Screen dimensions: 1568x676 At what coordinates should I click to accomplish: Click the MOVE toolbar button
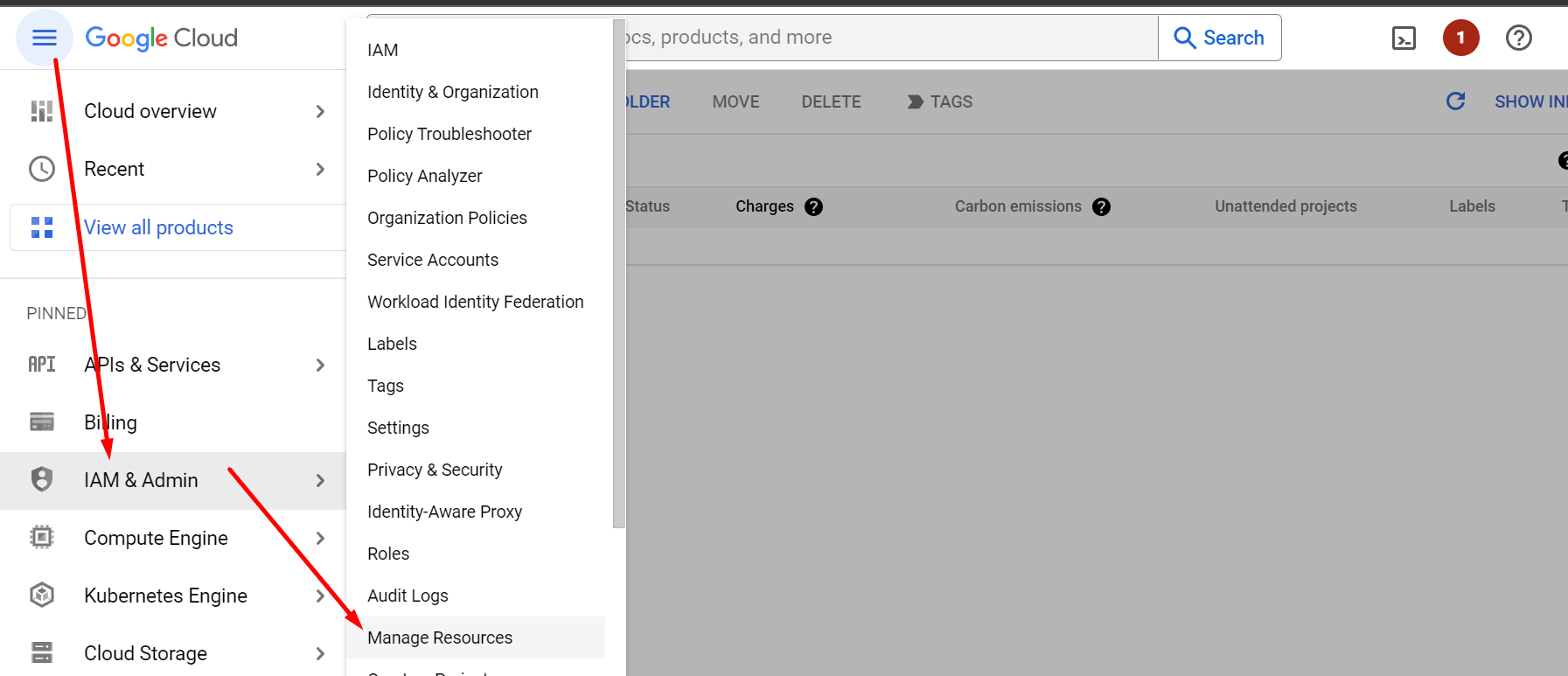(735, 101)
